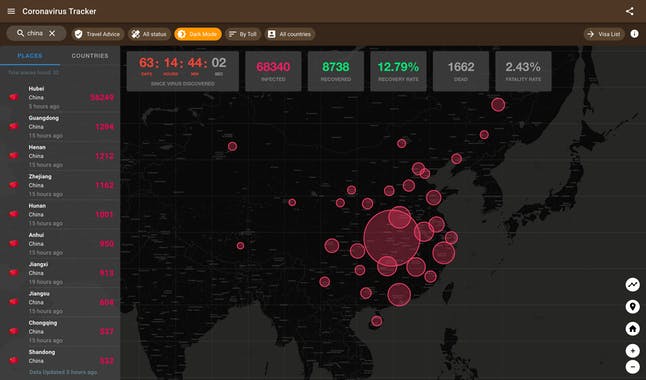Toggle Dark Mode

(x=198, y=34)
